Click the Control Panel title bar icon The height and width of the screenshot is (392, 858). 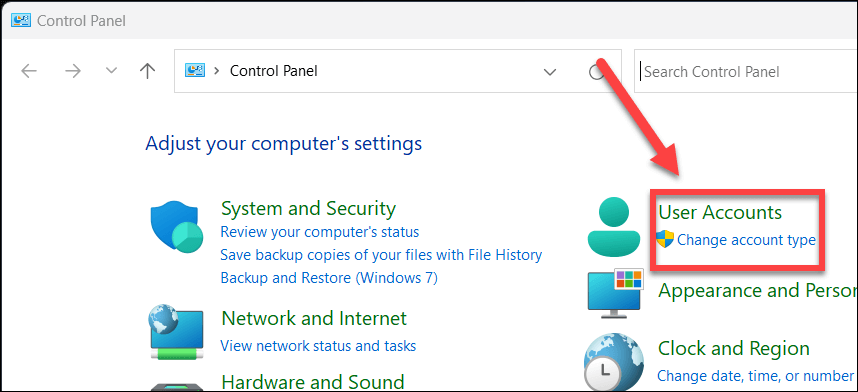pyautogui.click(x=21, y=21)
